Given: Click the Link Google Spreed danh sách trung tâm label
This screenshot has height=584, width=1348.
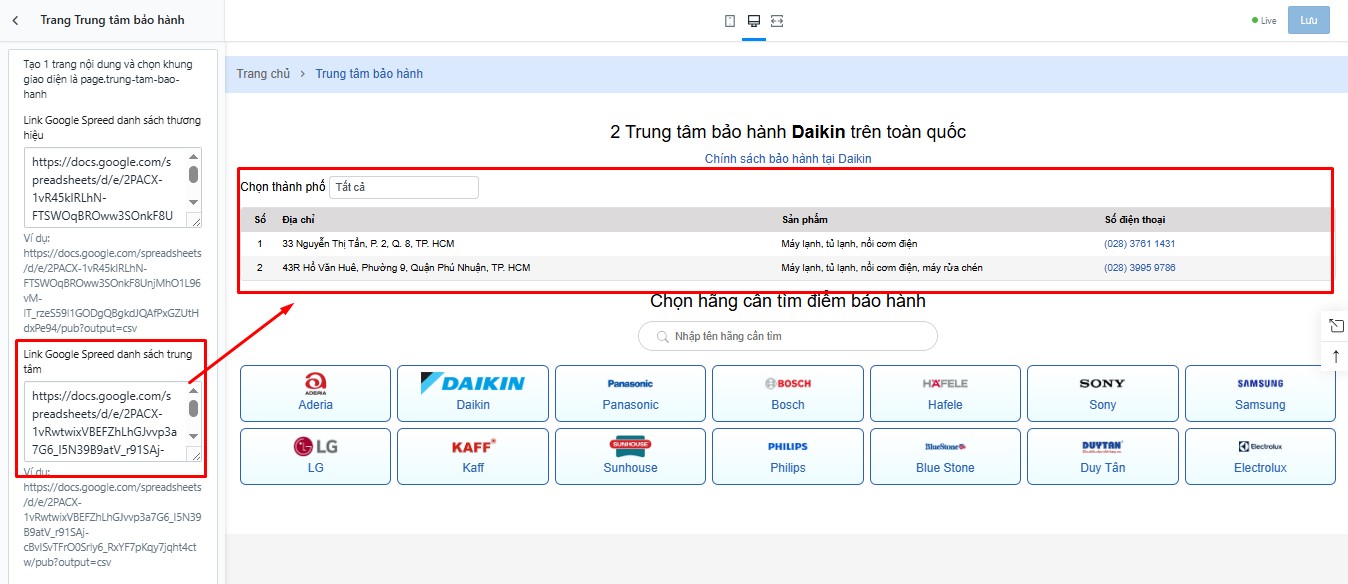Looking at the screenshot, I should [x=108, y=361].
